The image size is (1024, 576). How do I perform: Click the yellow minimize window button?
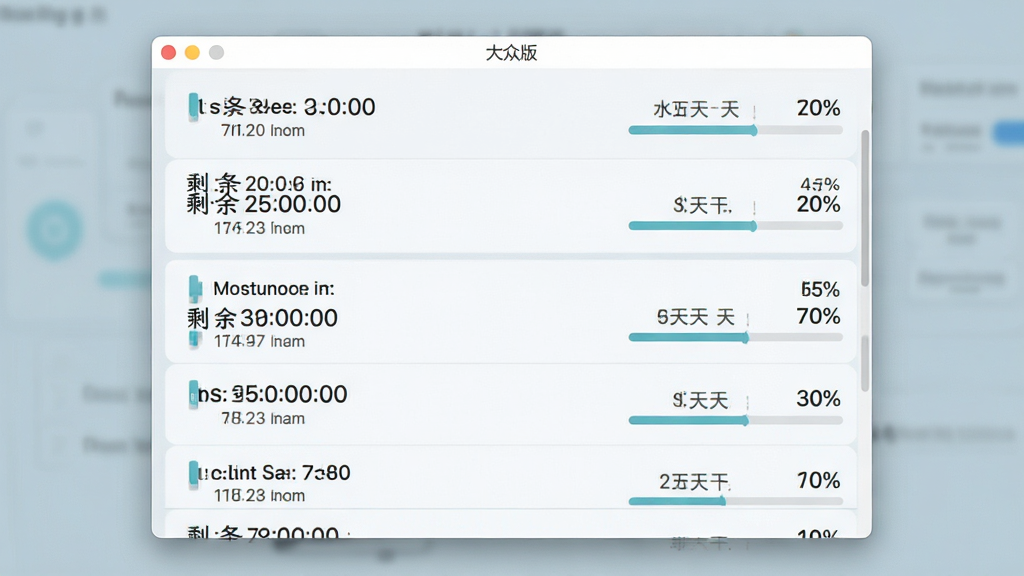[x=192, y=53]
